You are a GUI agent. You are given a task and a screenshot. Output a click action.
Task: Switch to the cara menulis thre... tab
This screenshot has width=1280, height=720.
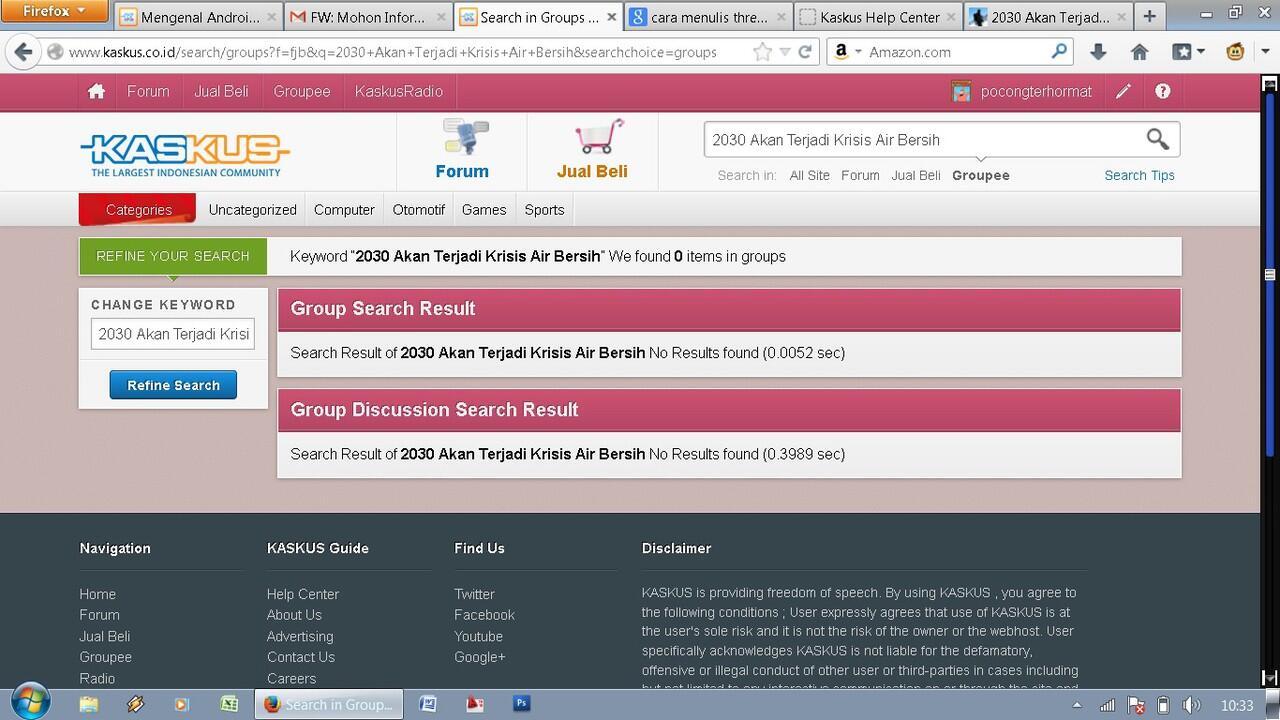pos(708,17)
